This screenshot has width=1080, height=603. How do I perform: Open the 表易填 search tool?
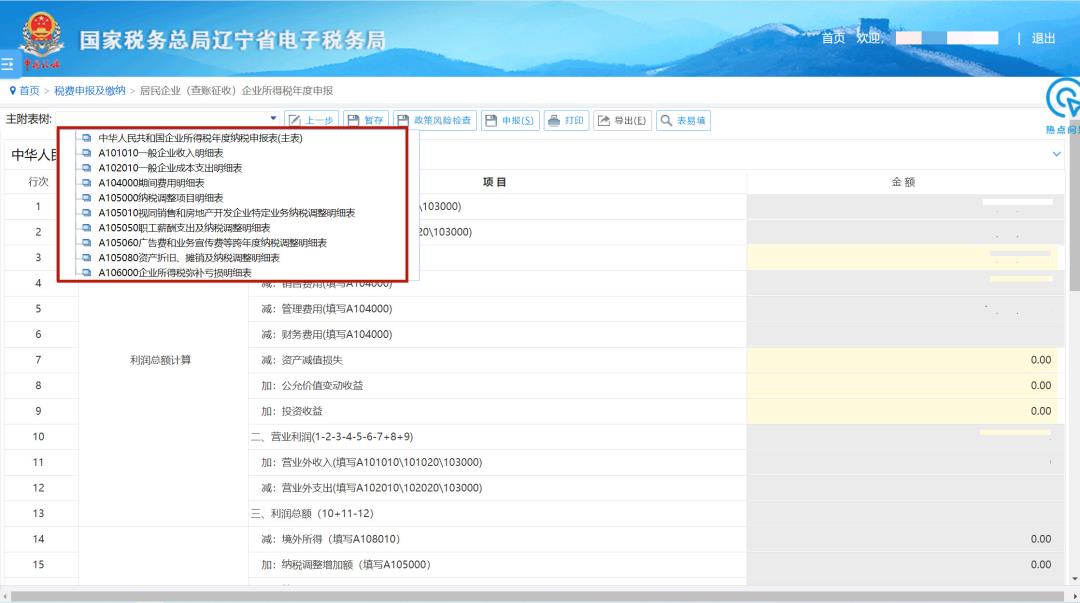684,120
